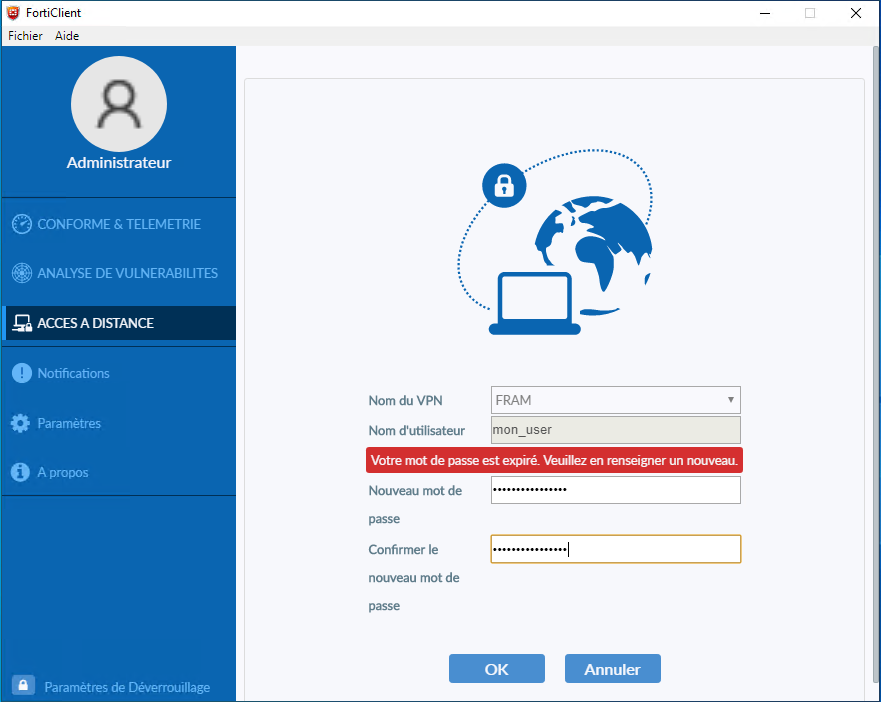Click the Nom d'utilisateur field mon_user
The width and height of the screenshot is (881, 702).
point(616,430)
